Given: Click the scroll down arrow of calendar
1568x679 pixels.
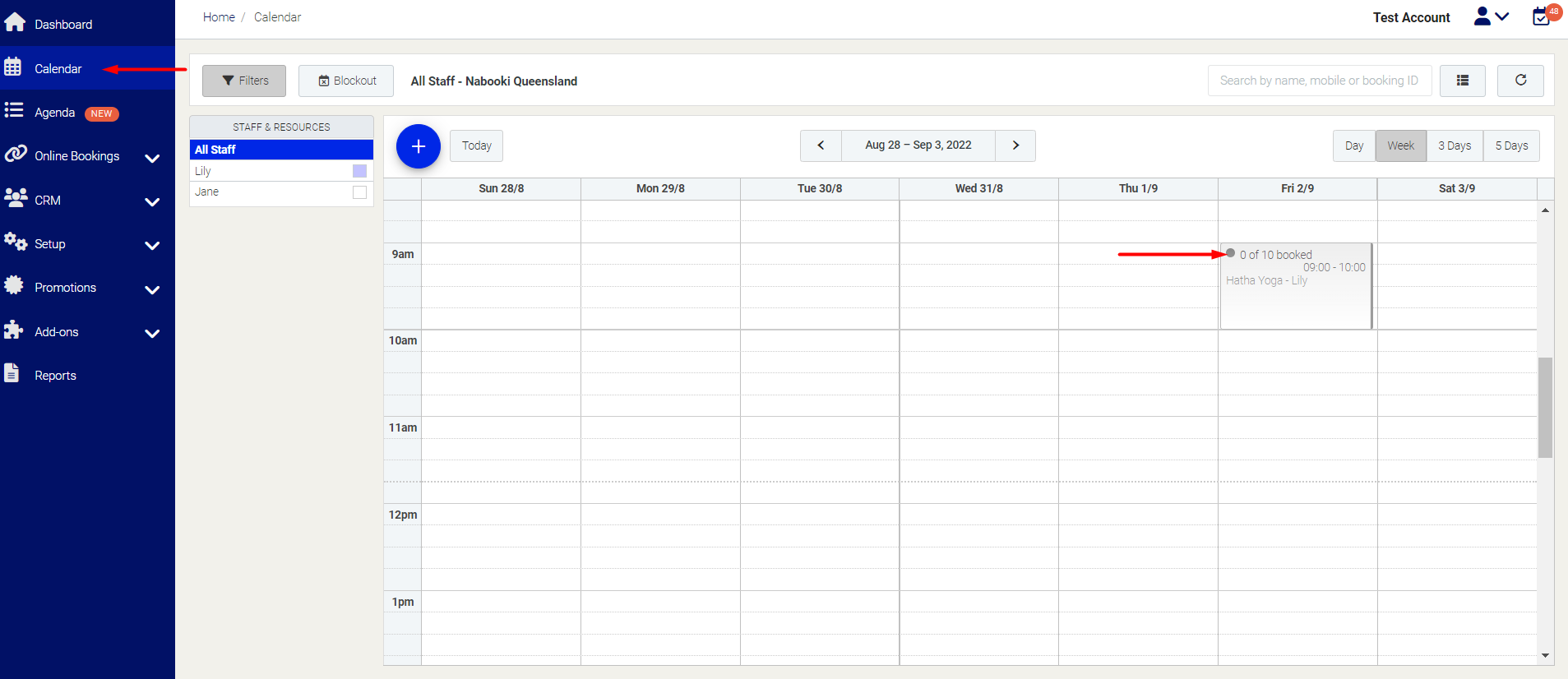Looking at the screenshot, I should (x=1545, y=655).
